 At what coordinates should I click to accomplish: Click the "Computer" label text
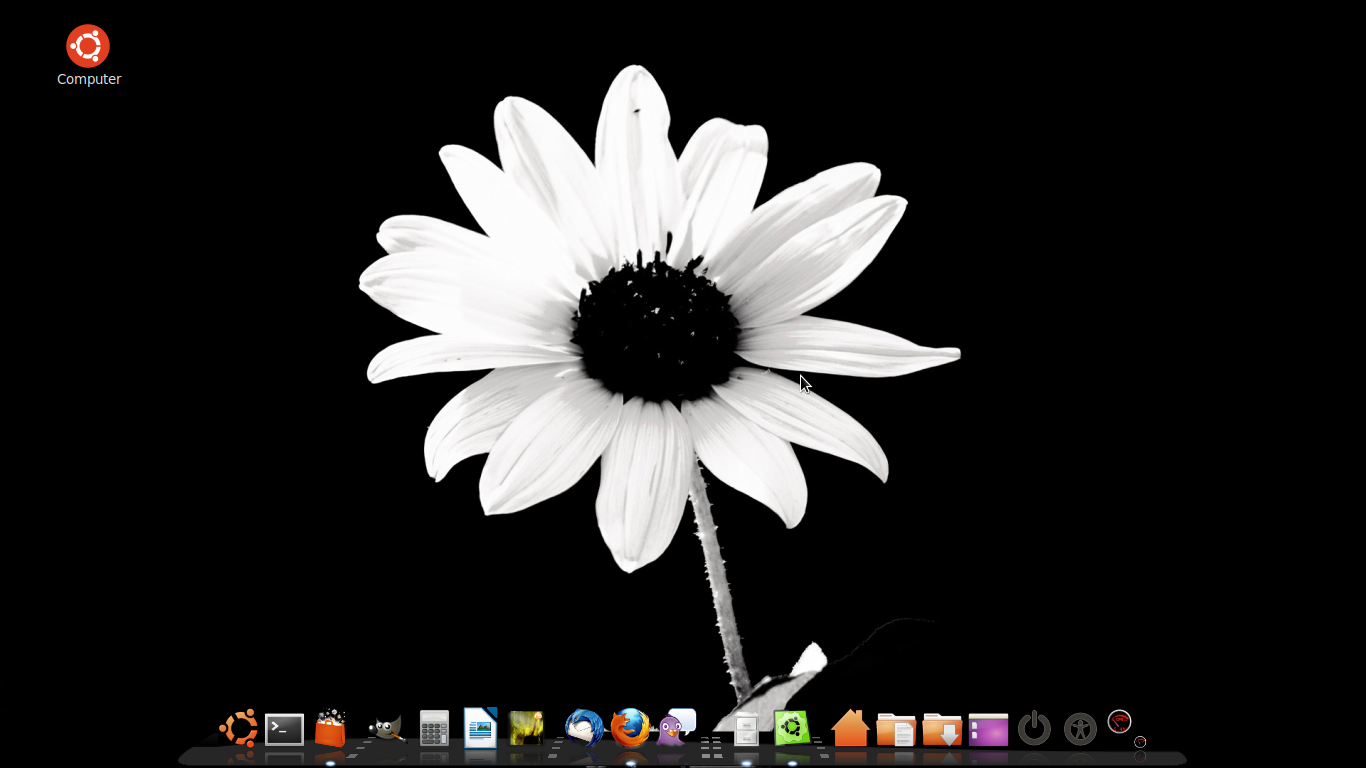click(89, 79)
